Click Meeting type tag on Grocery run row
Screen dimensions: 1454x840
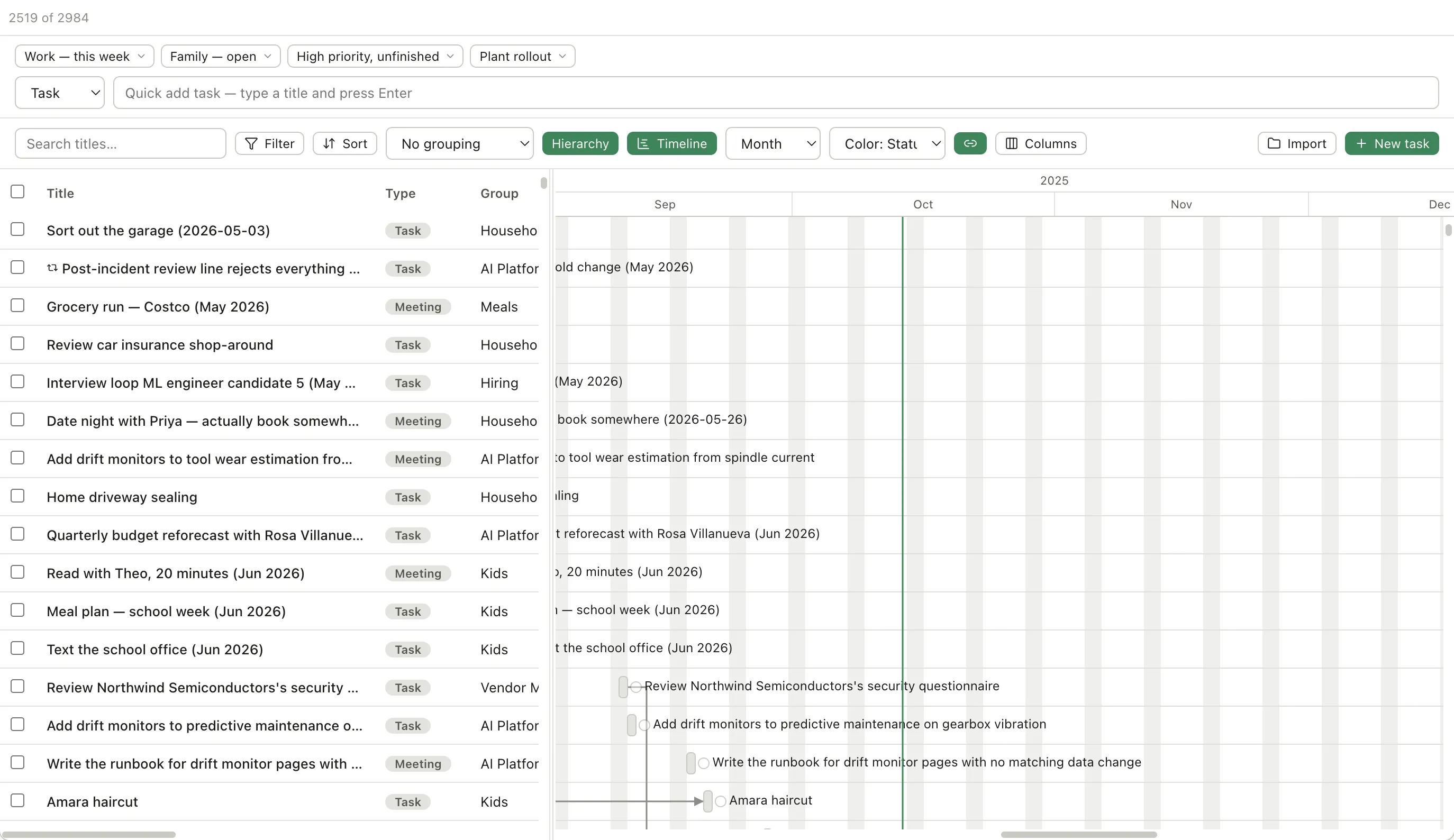click(x=418, y=306)
